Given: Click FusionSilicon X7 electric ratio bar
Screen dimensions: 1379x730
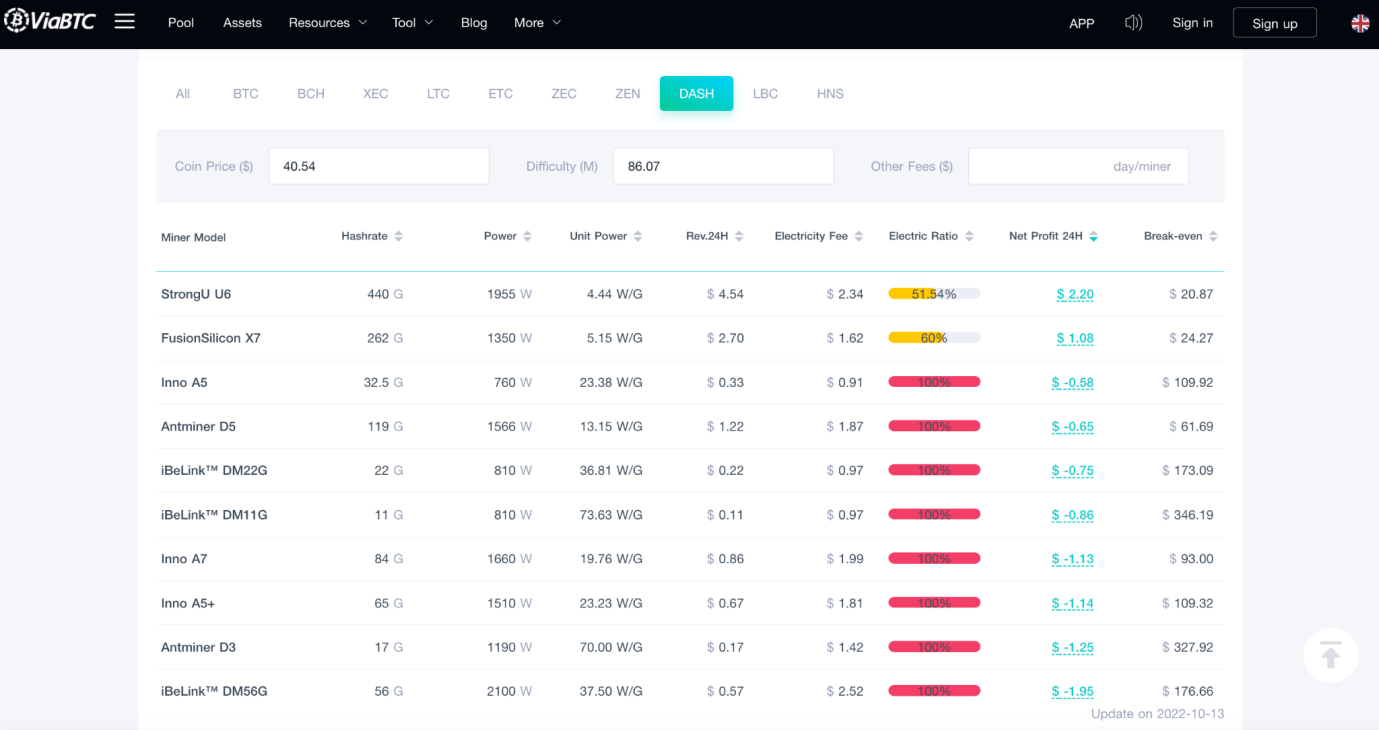Looking at the screenshot, I should (x=934, y=338).
